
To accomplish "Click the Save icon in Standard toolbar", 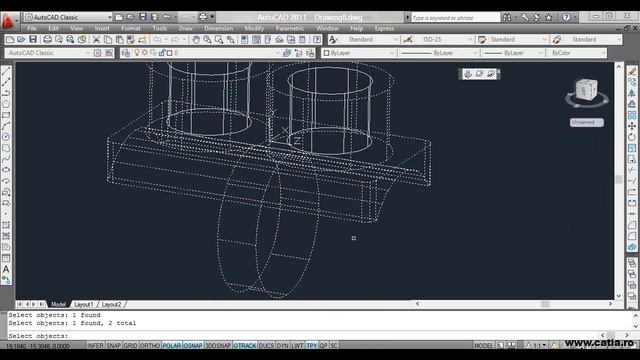I will pos(33,40).
